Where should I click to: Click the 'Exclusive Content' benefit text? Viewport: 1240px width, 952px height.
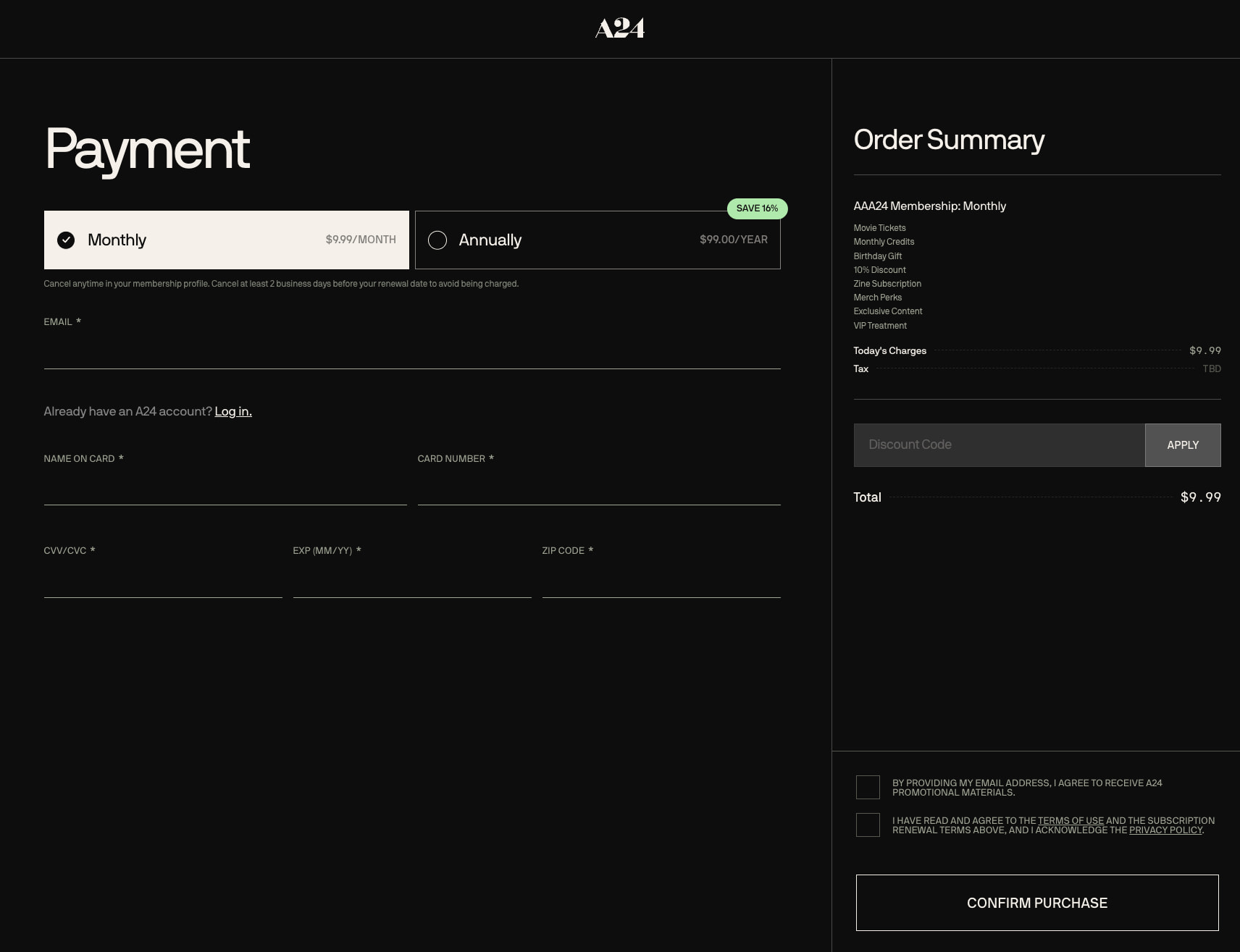(887, 311)
